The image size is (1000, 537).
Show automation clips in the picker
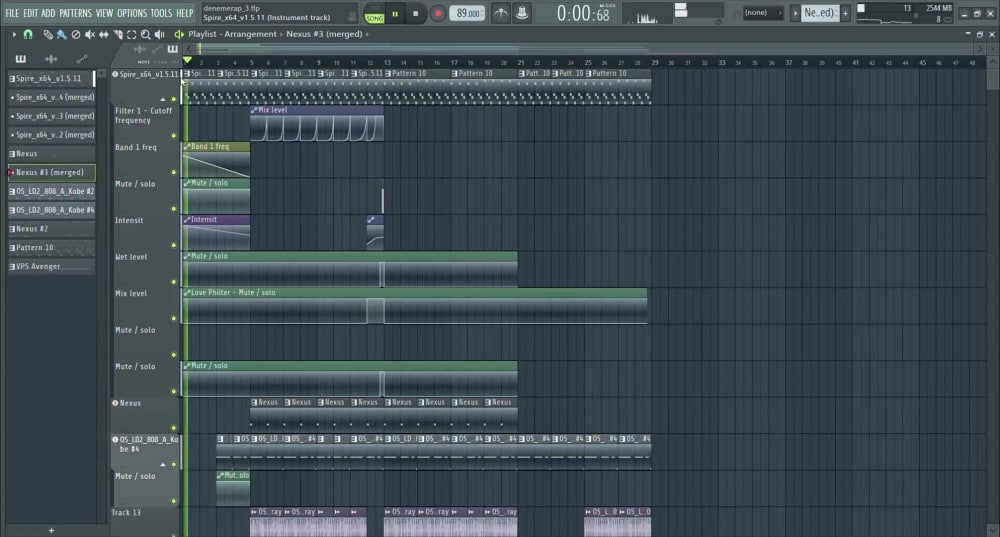click(x=82, y=59)
